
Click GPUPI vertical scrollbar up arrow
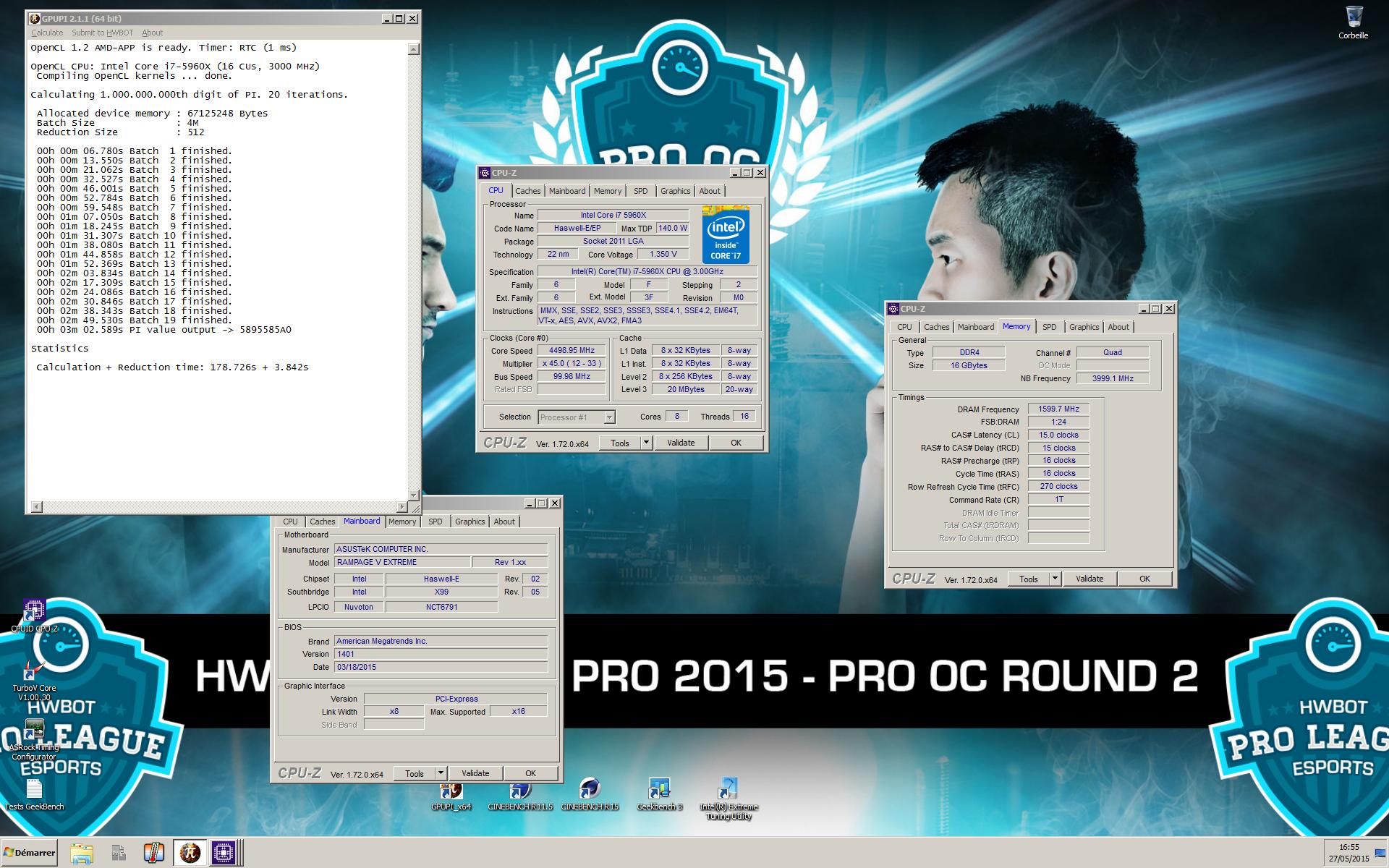pos(414,49)
